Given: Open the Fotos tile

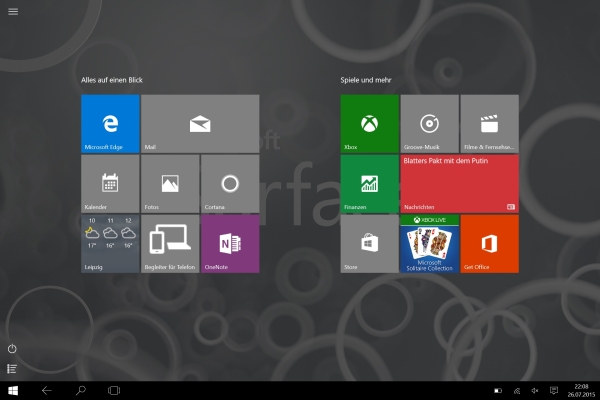Looking at the screenshot, I should click(170, 184).
